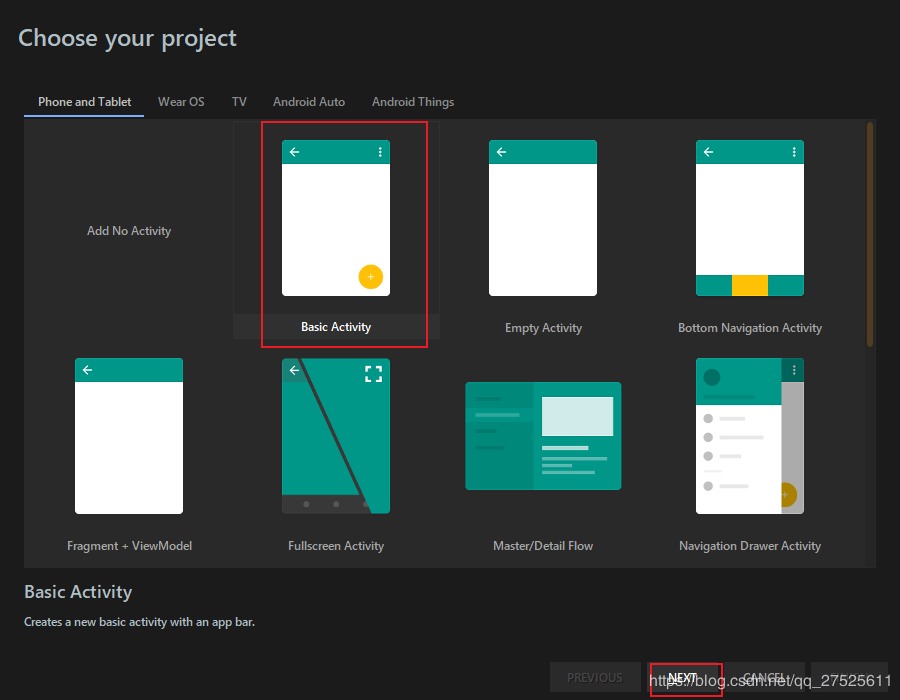Choose the Fullscreen Activity template
Image resolution: width=900 pixels, height=700 pixels.
coord(336,436)
